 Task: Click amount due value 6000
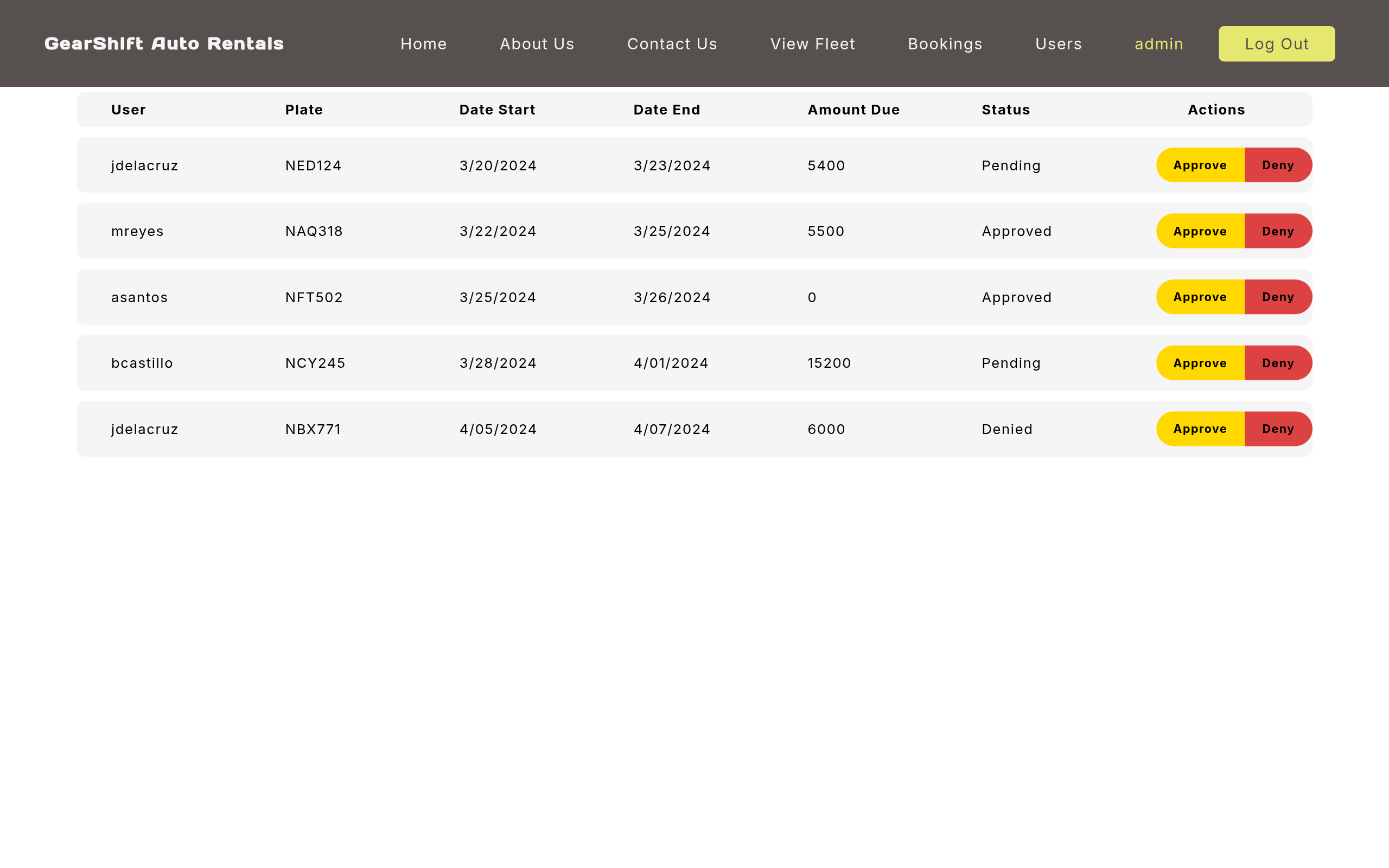[826, 429]
